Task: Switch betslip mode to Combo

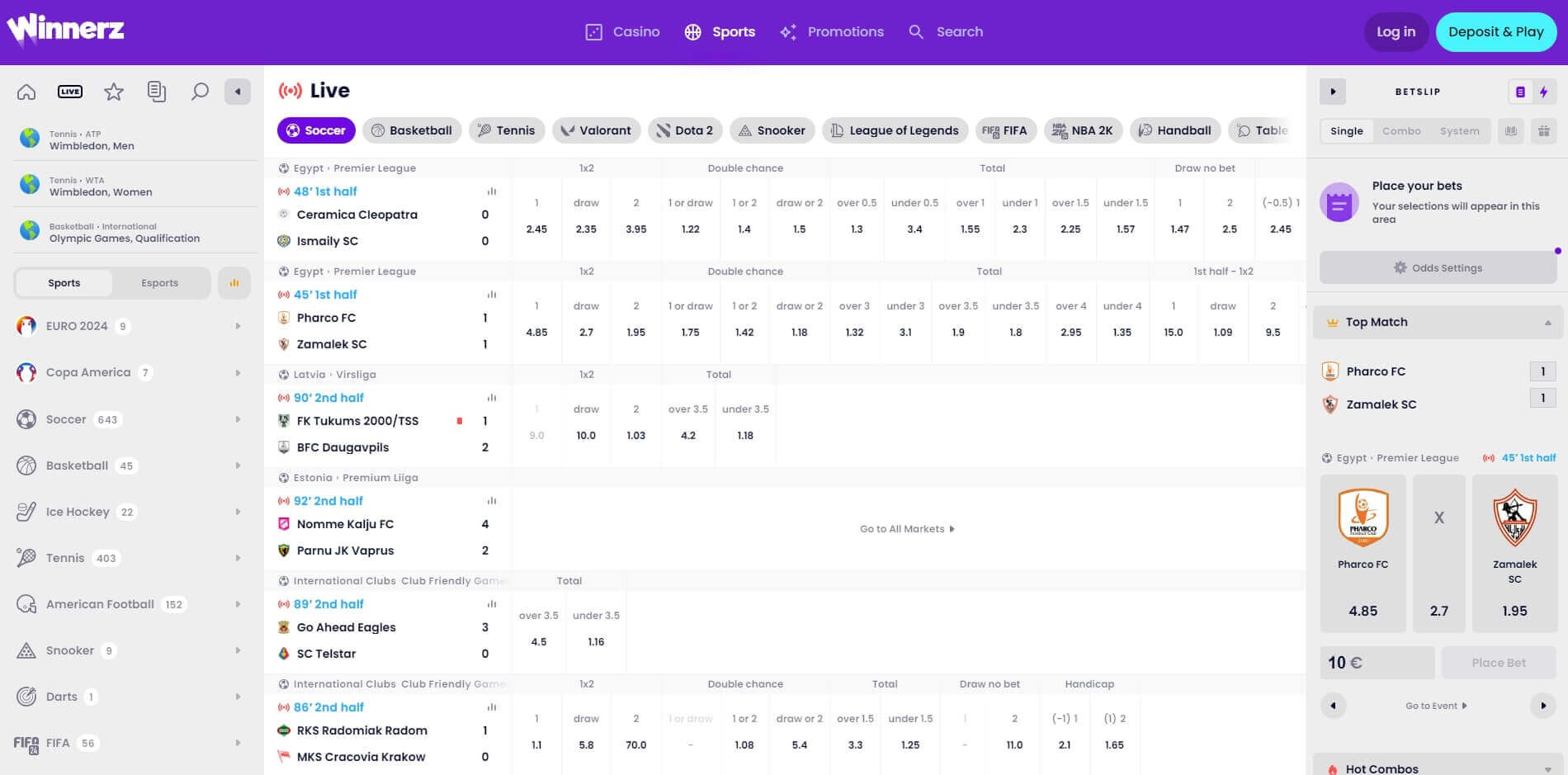Action: click(x=1401, y=130)
